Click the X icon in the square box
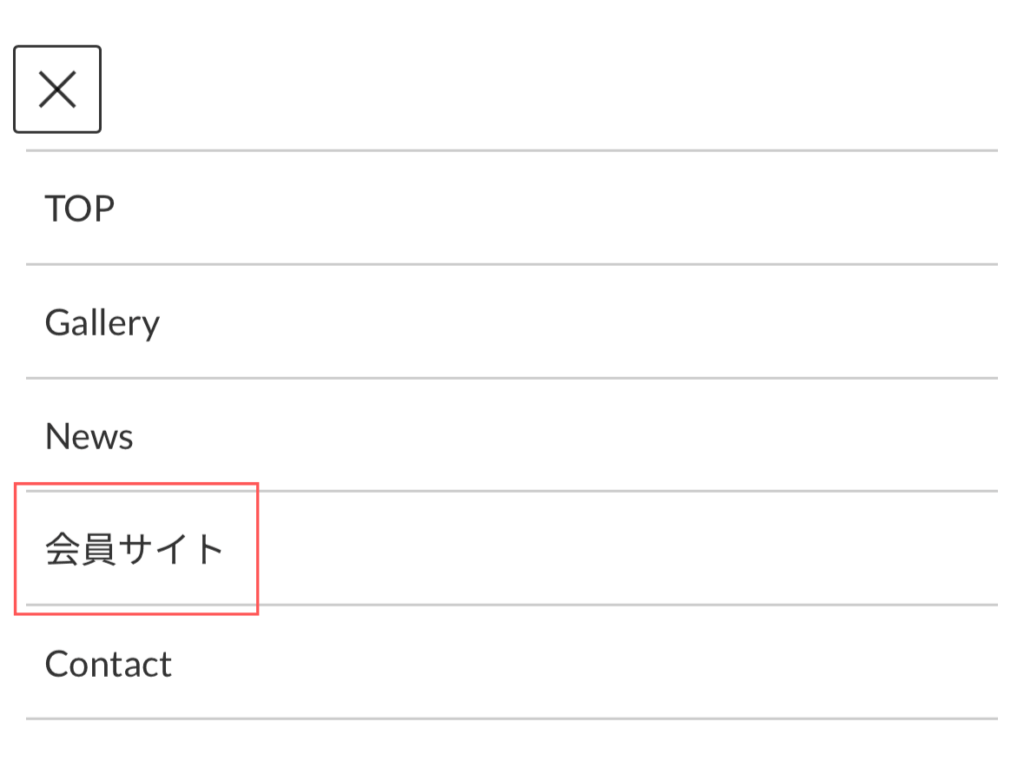 [57, 89]
